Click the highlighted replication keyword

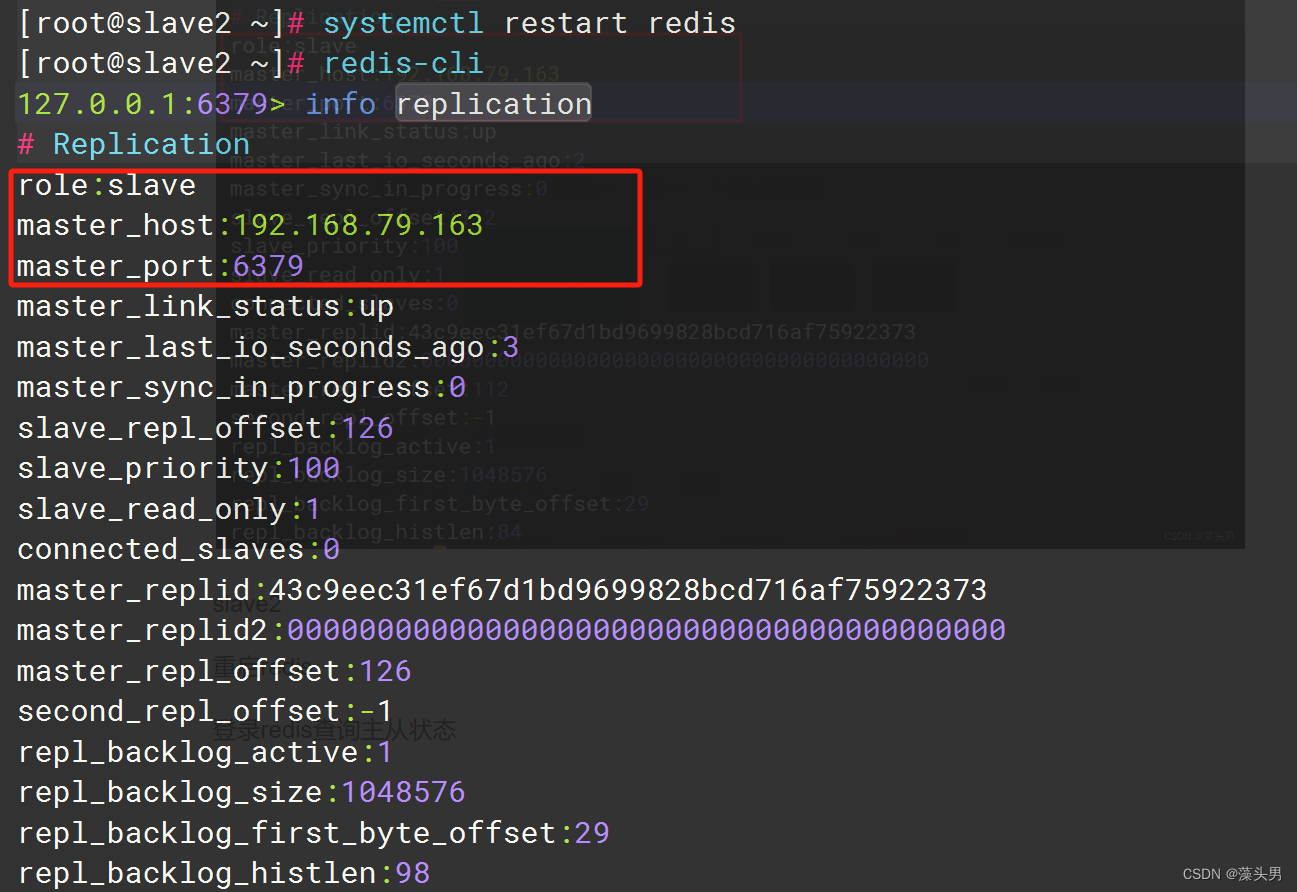(492, 102)
